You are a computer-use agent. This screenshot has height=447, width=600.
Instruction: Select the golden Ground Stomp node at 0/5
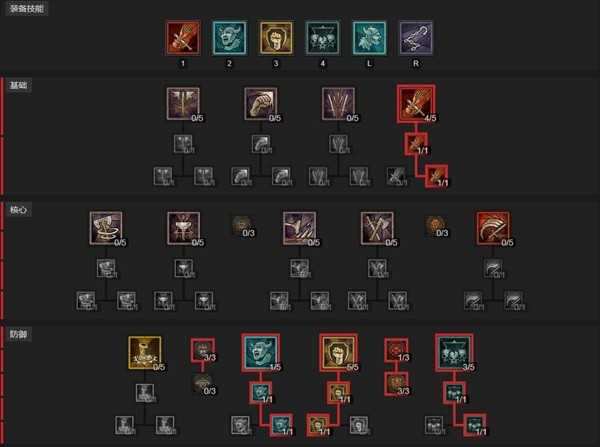145,352
